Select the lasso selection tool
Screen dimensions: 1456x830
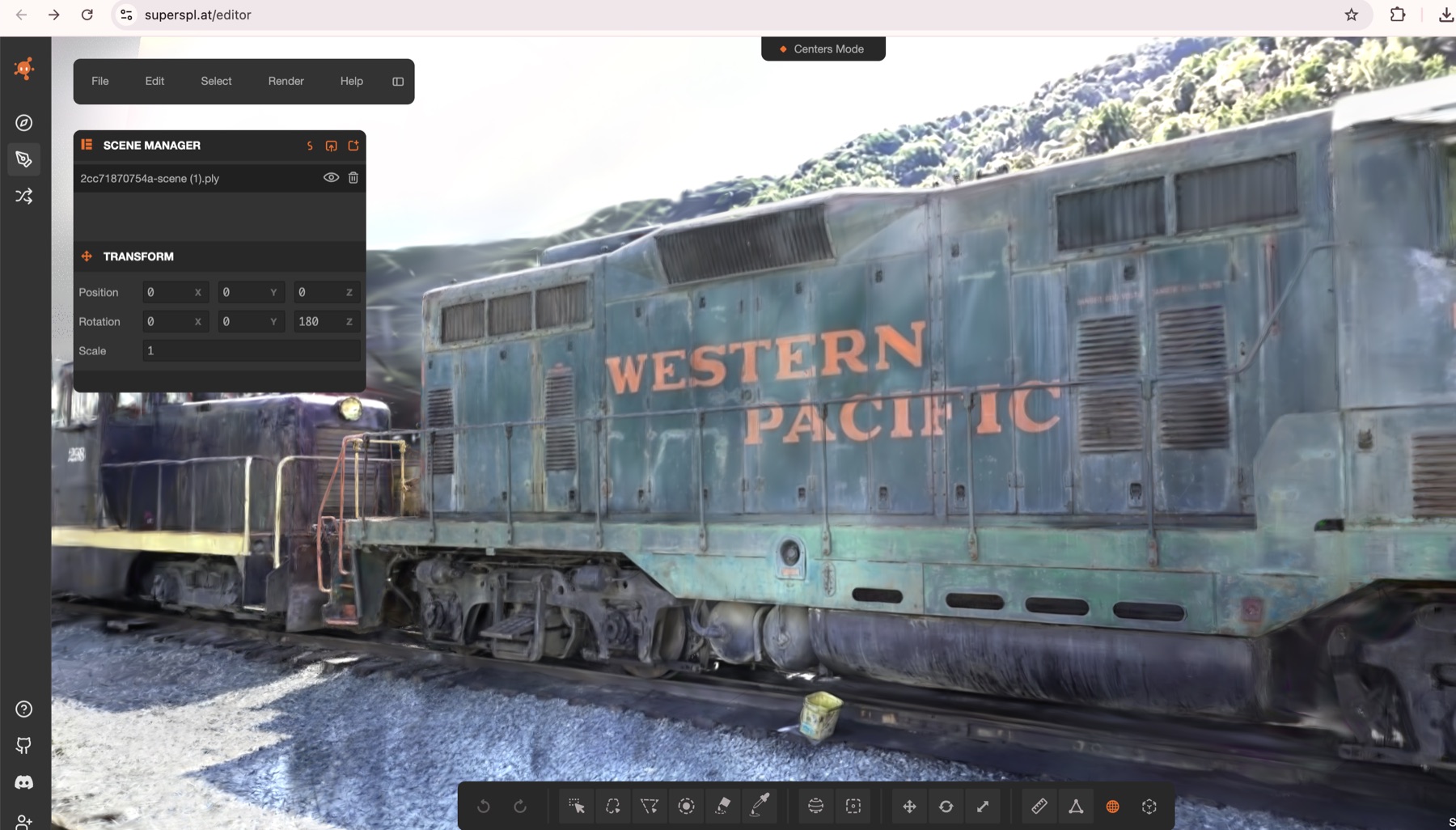coord(613,807)
